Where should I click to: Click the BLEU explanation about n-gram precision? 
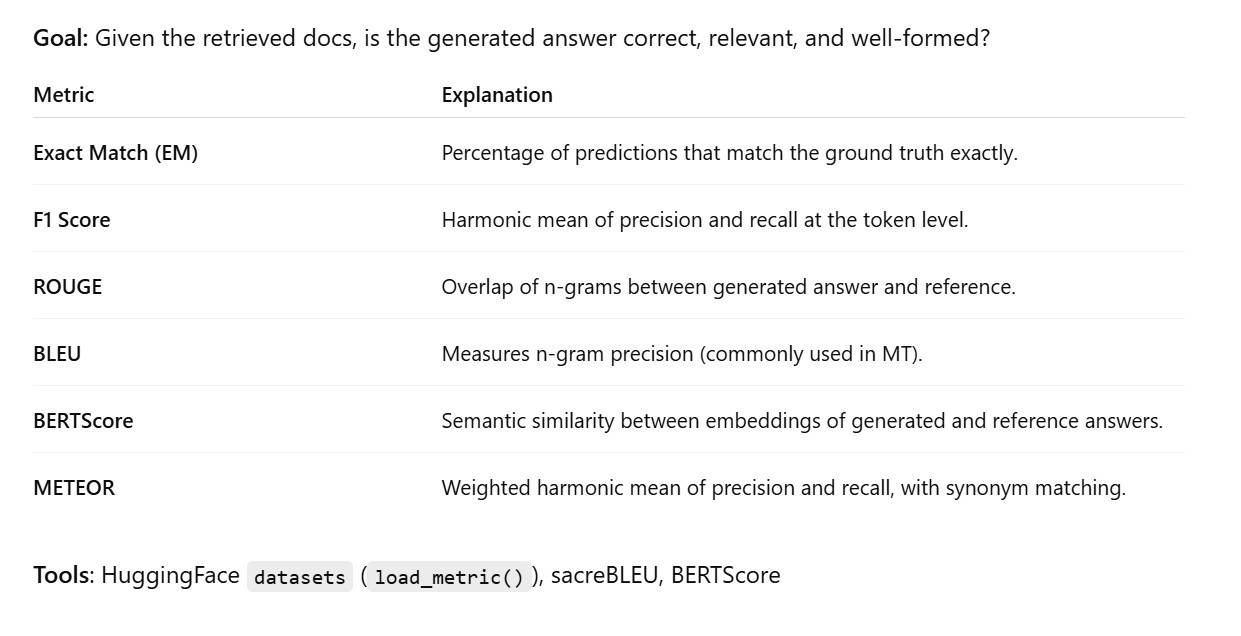(681, 354)
